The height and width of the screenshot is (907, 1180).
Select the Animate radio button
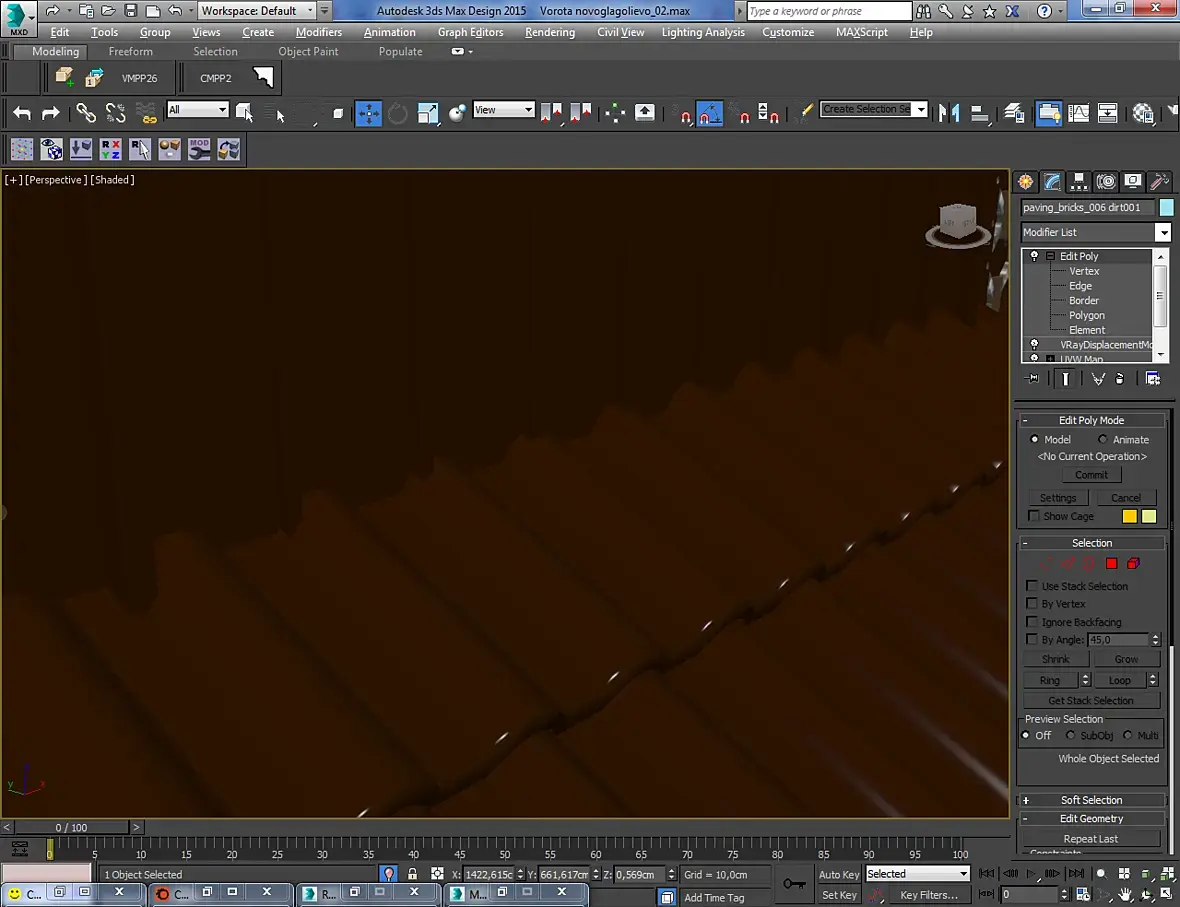point(1103,440)
